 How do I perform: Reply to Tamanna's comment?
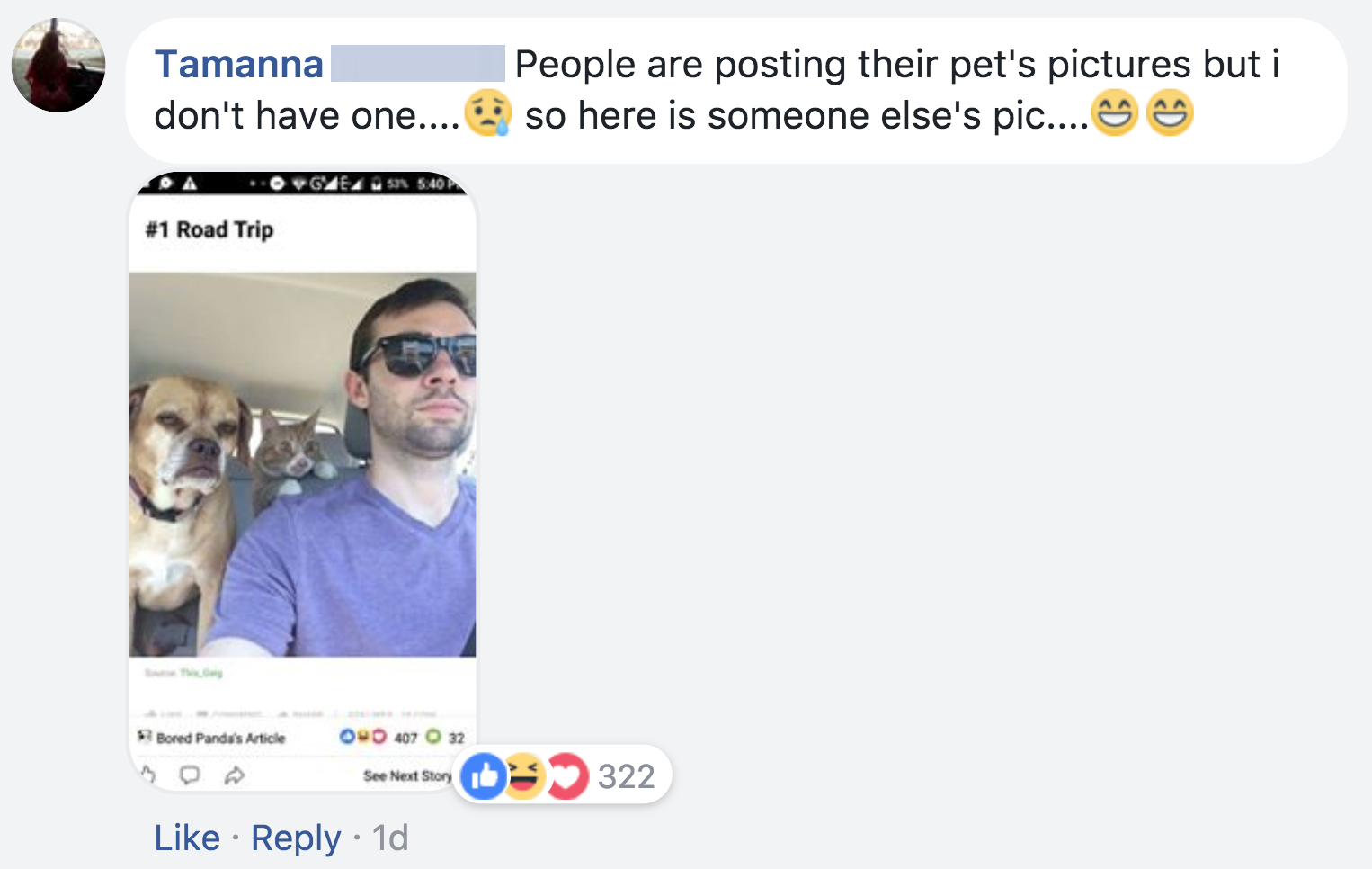[296, 838]
